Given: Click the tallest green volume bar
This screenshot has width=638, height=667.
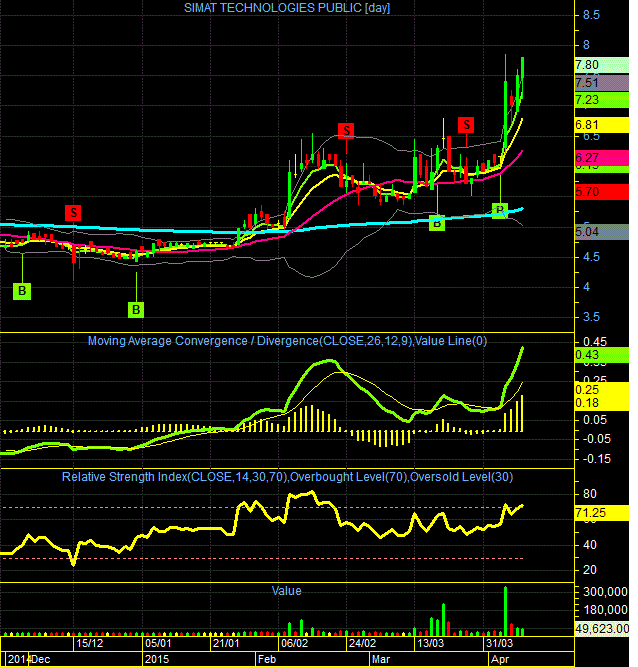Looking at the screenshot, I should (505, 611).
